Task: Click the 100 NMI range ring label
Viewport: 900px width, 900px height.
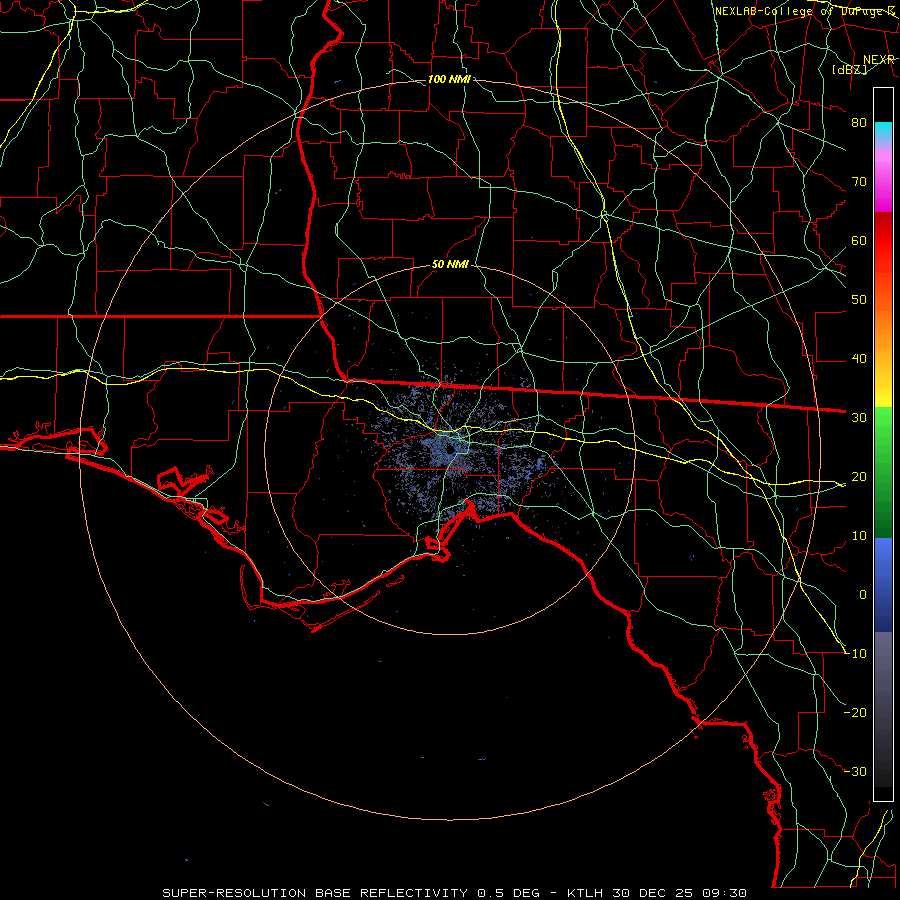Action: (x=449, y=79)
